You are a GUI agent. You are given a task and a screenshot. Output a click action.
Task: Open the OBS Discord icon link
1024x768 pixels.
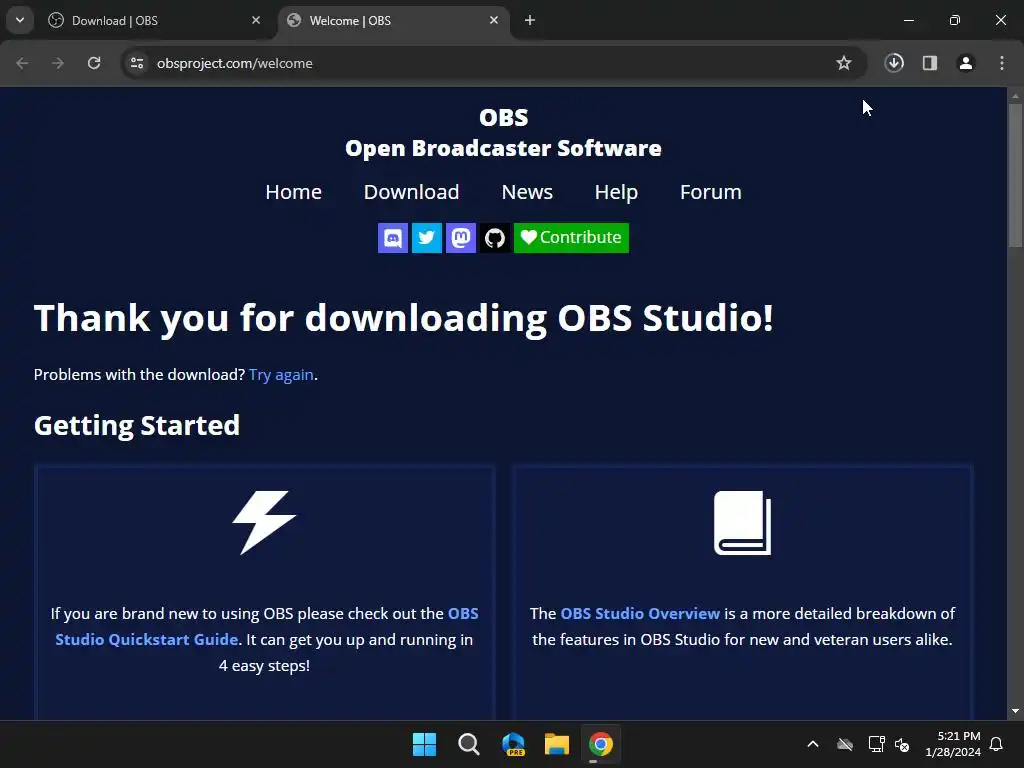click(x=392, y=238)
